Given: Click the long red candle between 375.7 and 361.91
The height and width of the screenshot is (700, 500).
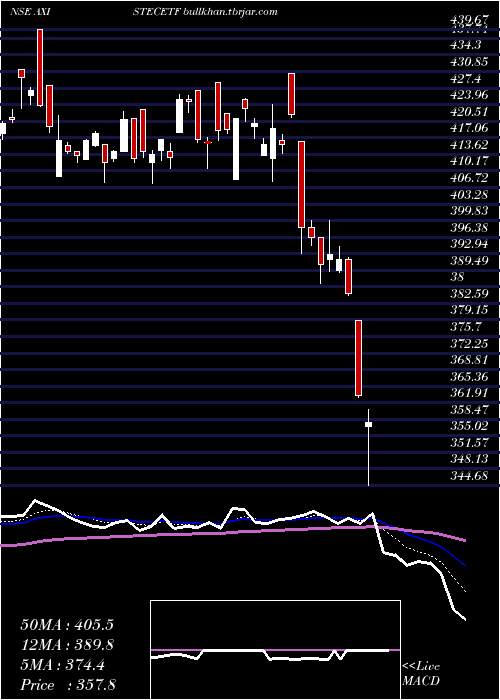Looking at the screenshot, I should 358,358.
